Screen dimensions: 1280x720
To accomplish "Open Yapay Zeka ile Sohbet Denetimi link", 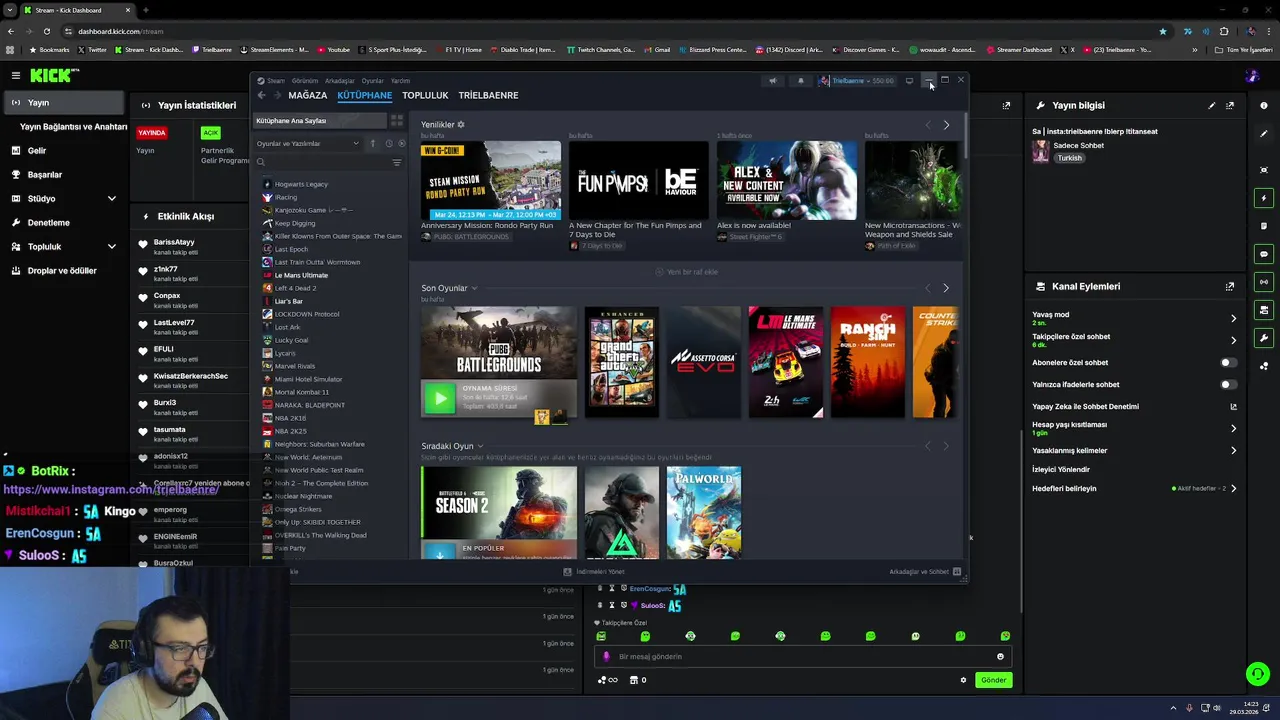I will point(1134,407).
